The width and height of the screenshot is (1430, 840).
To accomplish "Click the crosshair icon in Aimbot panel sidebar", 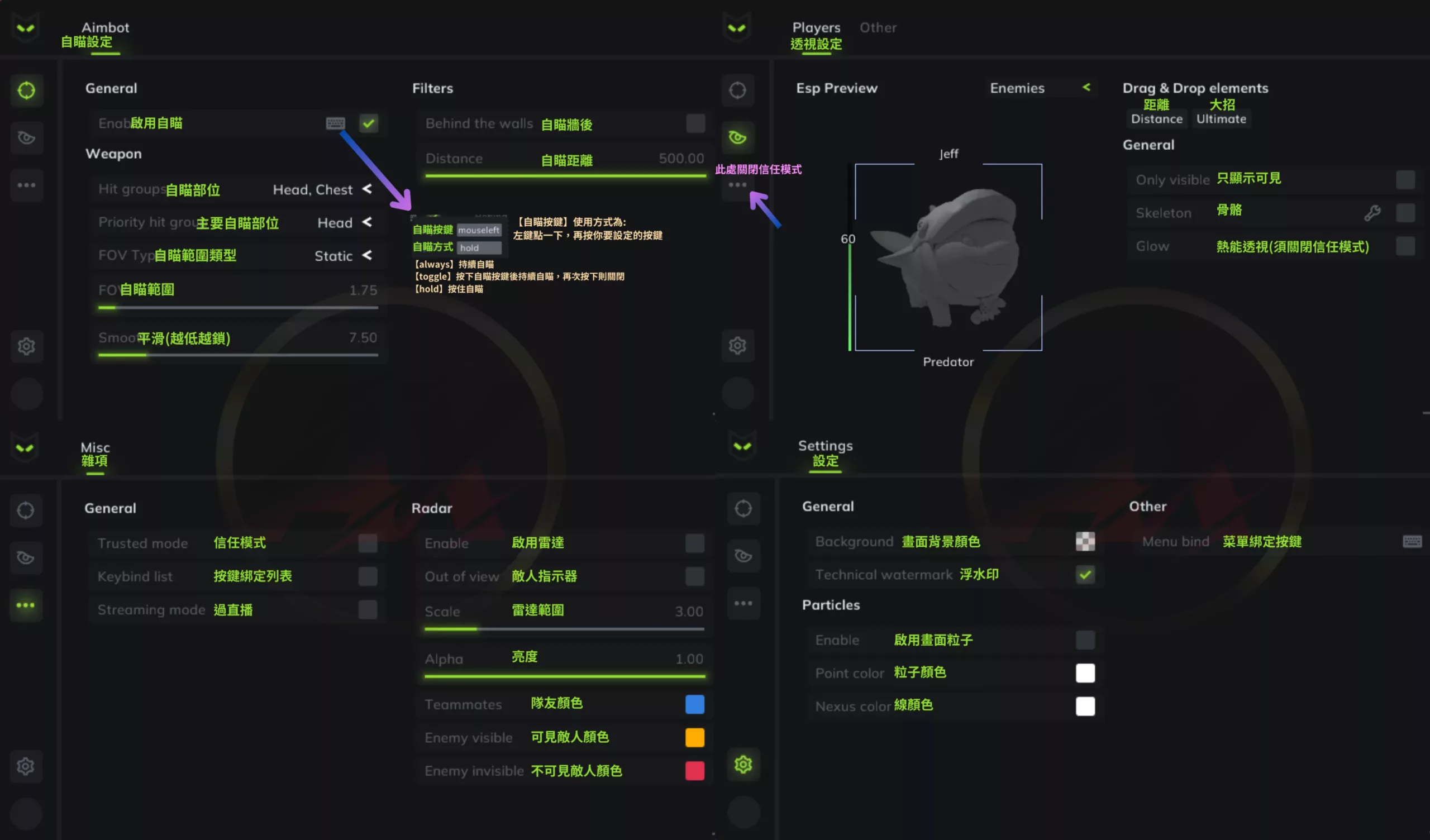I will (26, 90).
